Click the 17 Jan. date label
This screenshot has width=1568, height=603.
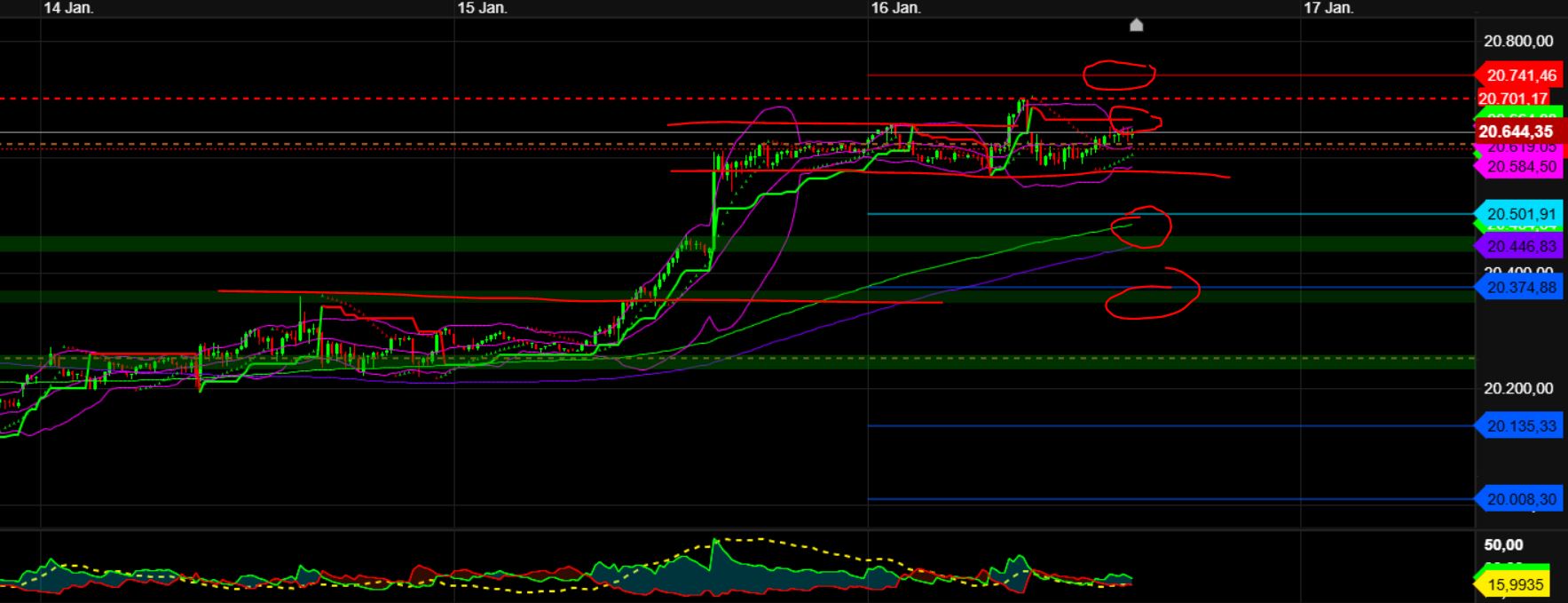tap(1328, 8)
